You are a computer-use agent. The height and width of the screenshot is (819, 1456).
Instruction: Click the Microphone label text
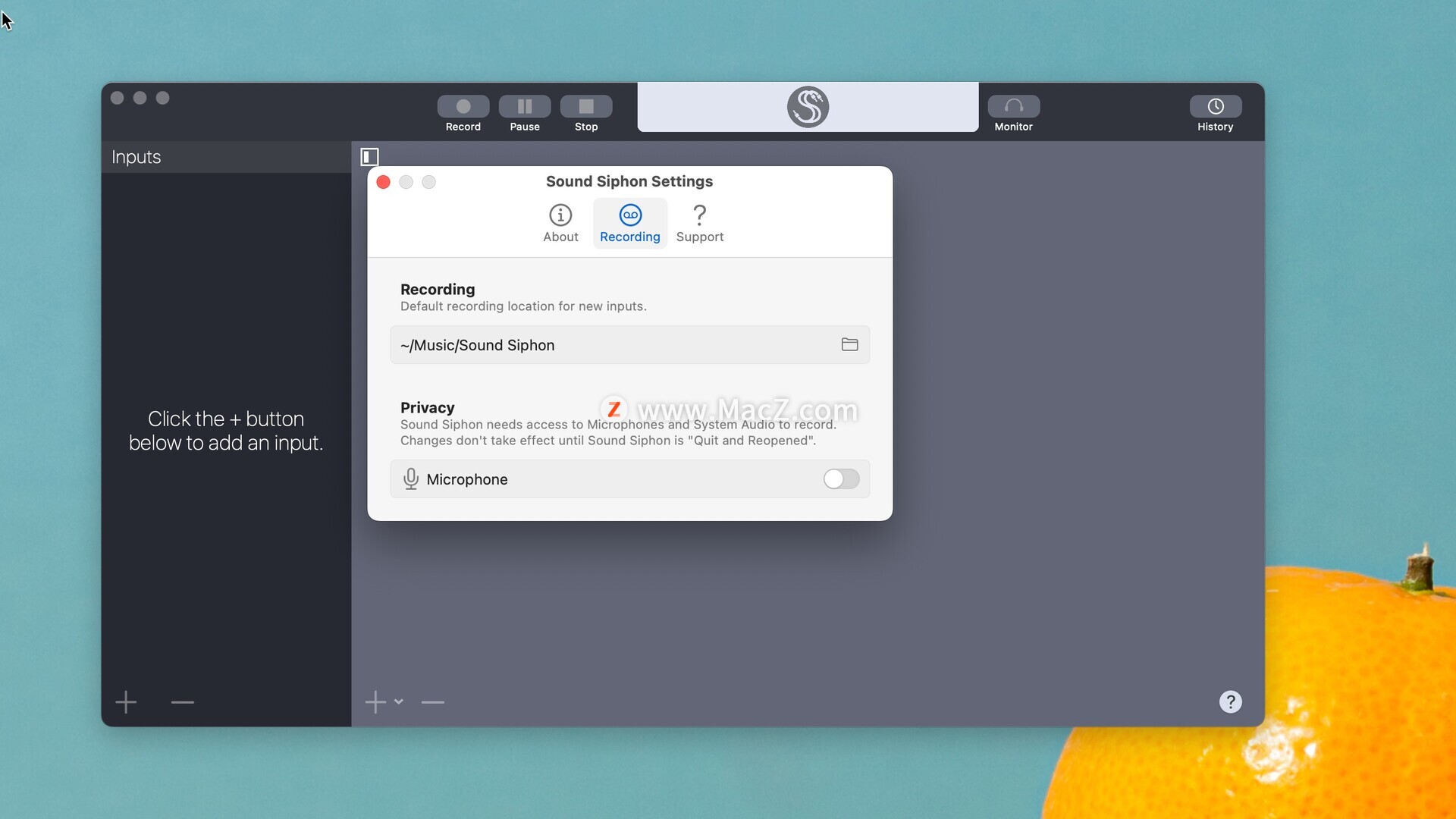click(x=467, y=479)
